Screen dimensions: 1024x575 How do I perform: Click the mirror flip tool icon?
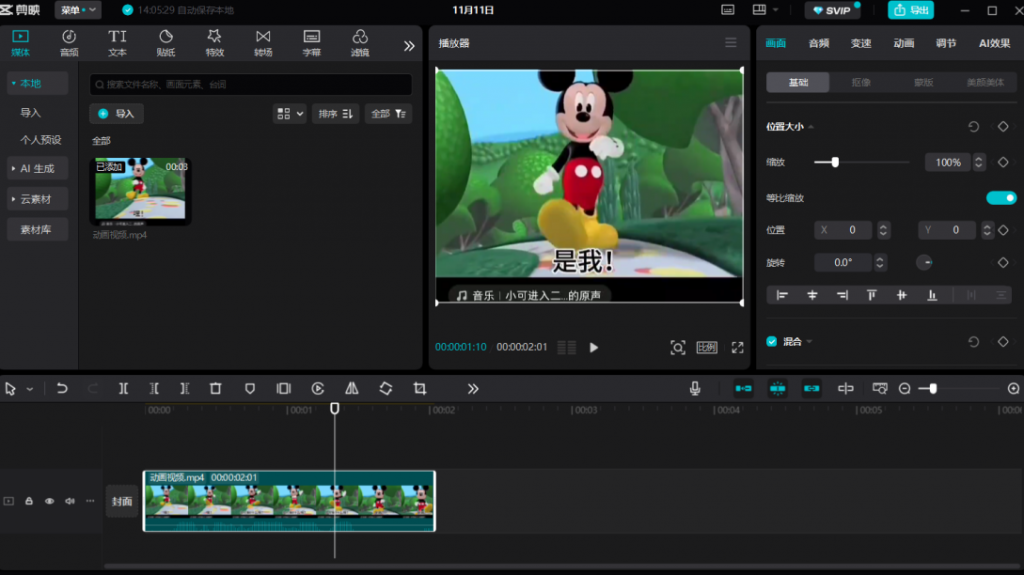click(x=351, y=388)
